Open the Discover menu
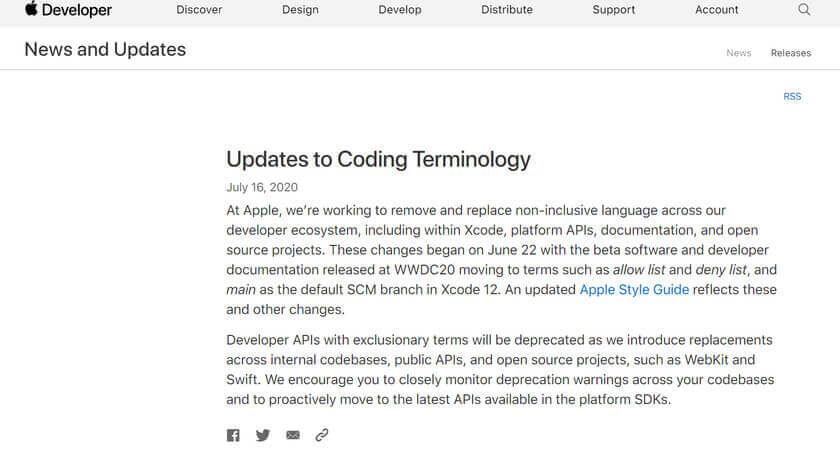The height and width of the screenshot is (456, 840). (x=199, y=10)
